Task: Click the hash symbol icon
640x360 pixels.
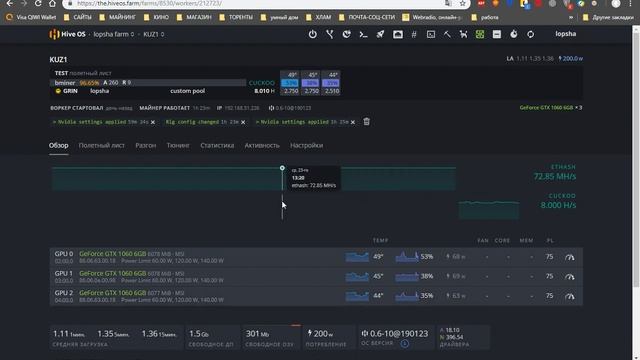Action: click(x=414, y=34)
